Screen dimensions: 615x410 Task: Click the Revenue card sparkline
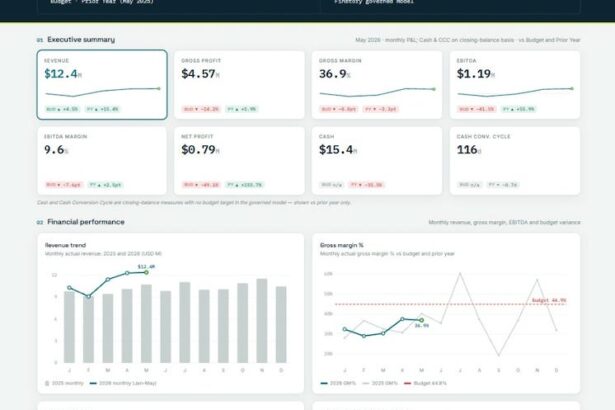[102, 92]
